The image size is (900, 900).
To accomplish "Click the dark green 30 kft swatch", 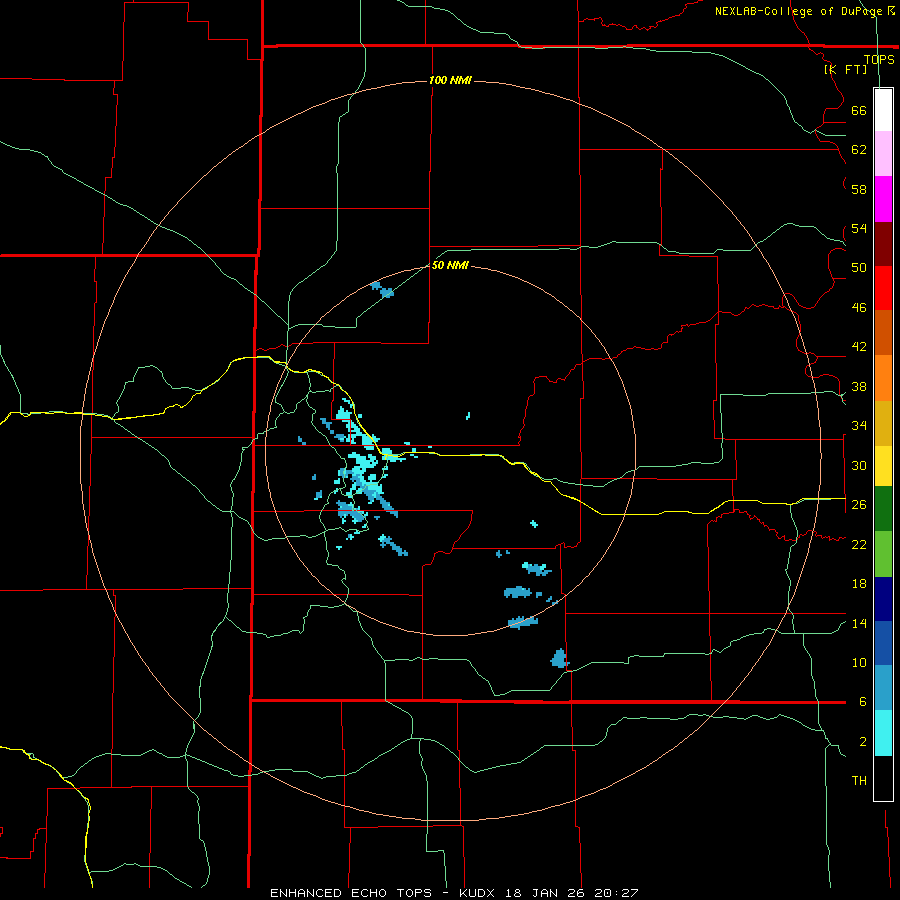I will (x=883, y=509).
